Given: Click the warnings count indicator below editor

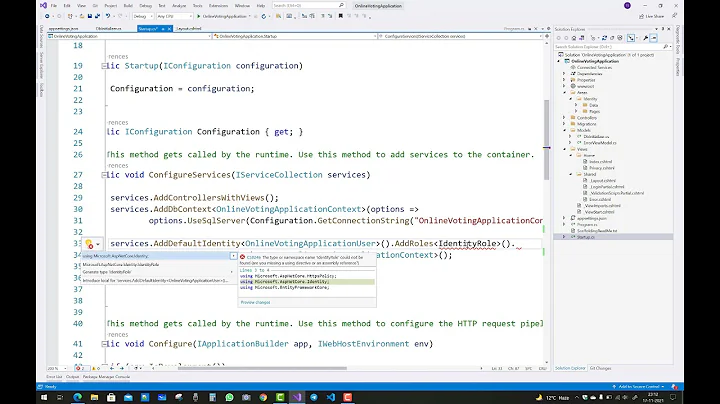Looking at the screenshot, I should (x=96, y=368).
